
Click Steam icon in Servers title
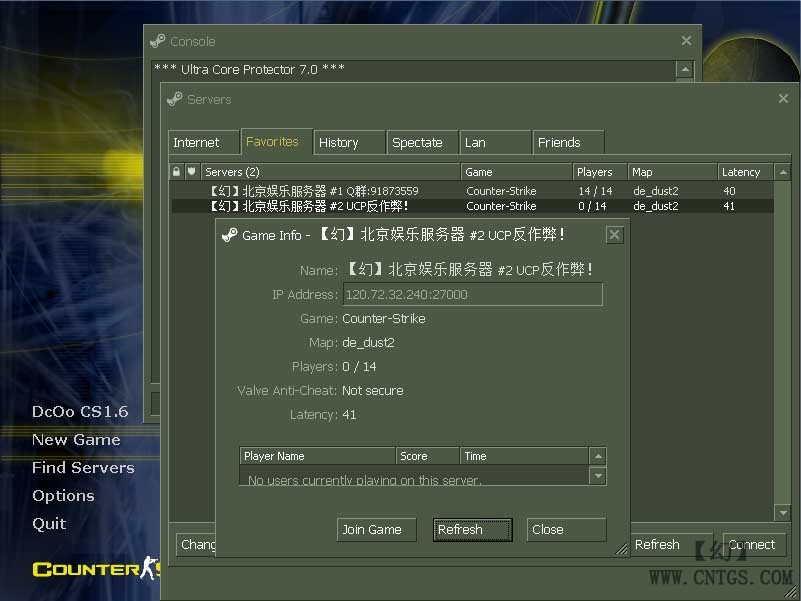[x=175, y=99]
